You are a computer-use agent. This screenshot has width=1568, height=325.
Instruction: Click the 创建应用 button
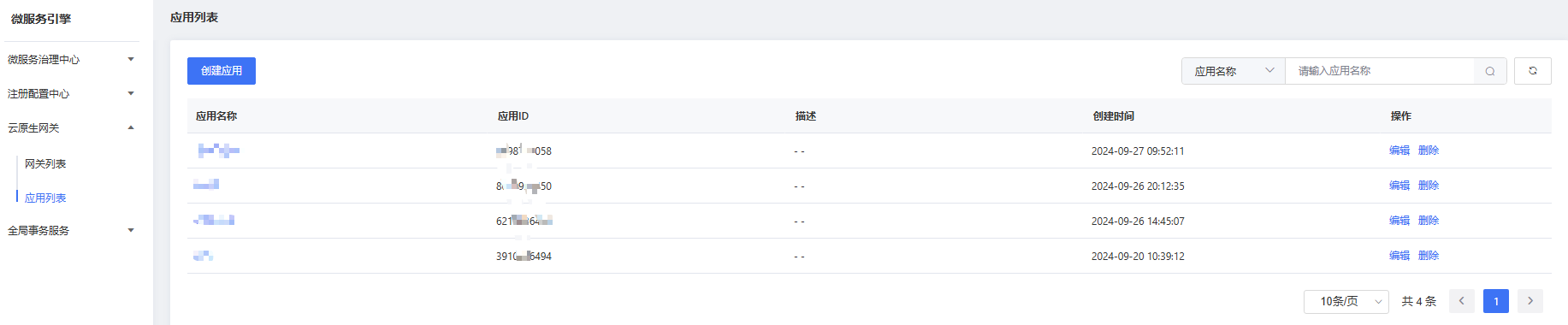tap(222, 71)
